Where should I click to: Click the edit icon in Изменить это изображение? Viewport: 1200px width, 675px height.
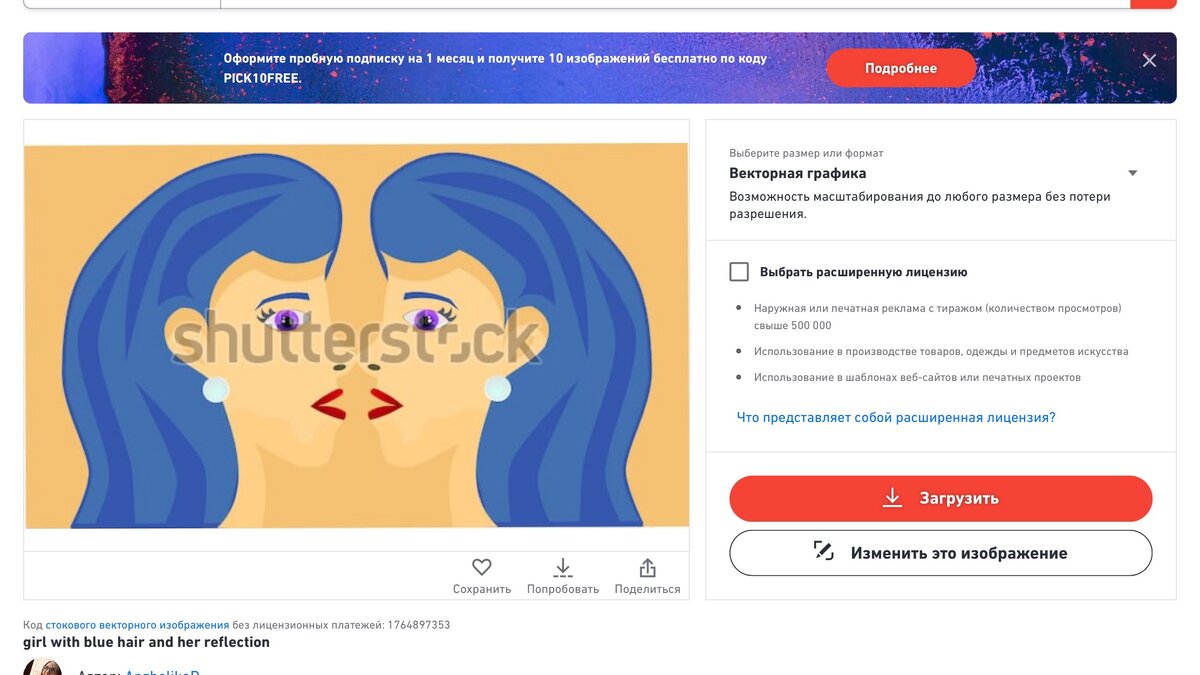click(823, 551)
